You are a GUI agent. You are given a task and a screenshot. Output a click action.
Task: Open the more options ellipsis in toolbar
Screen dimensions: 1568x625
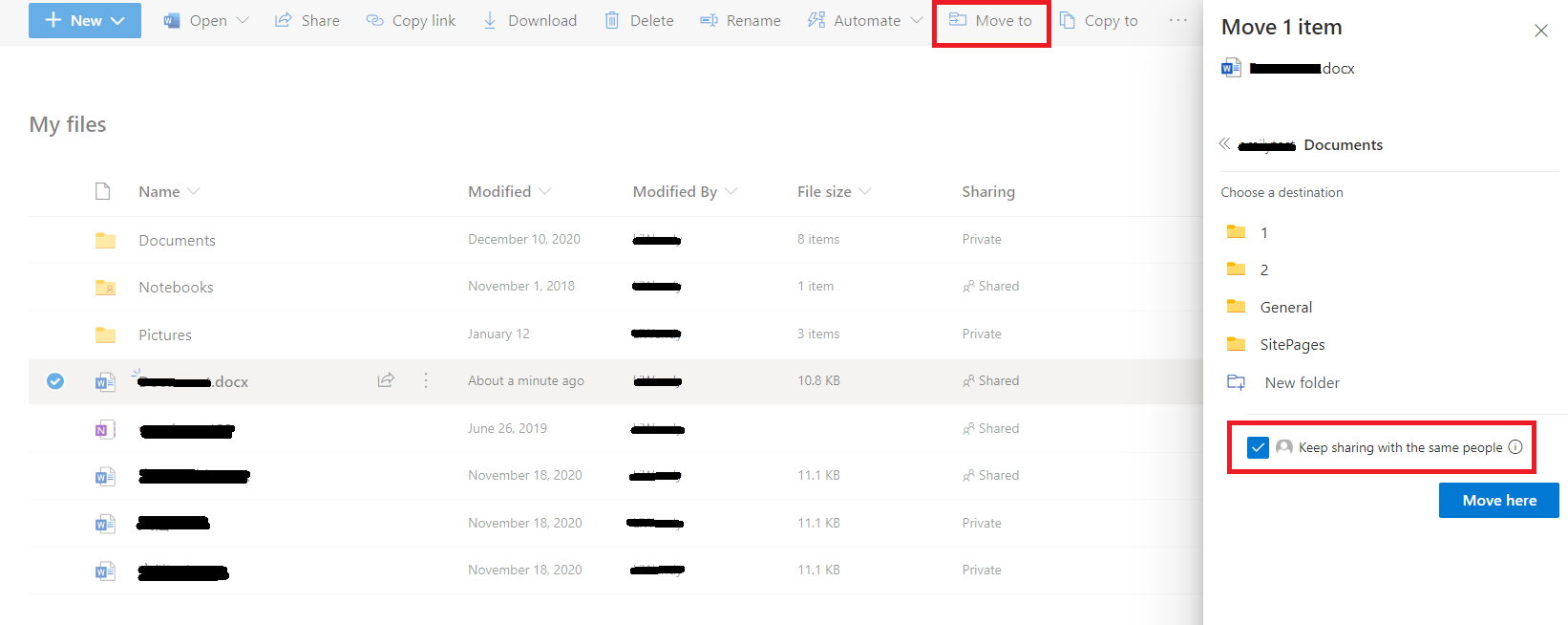(x=1178, y=20)
